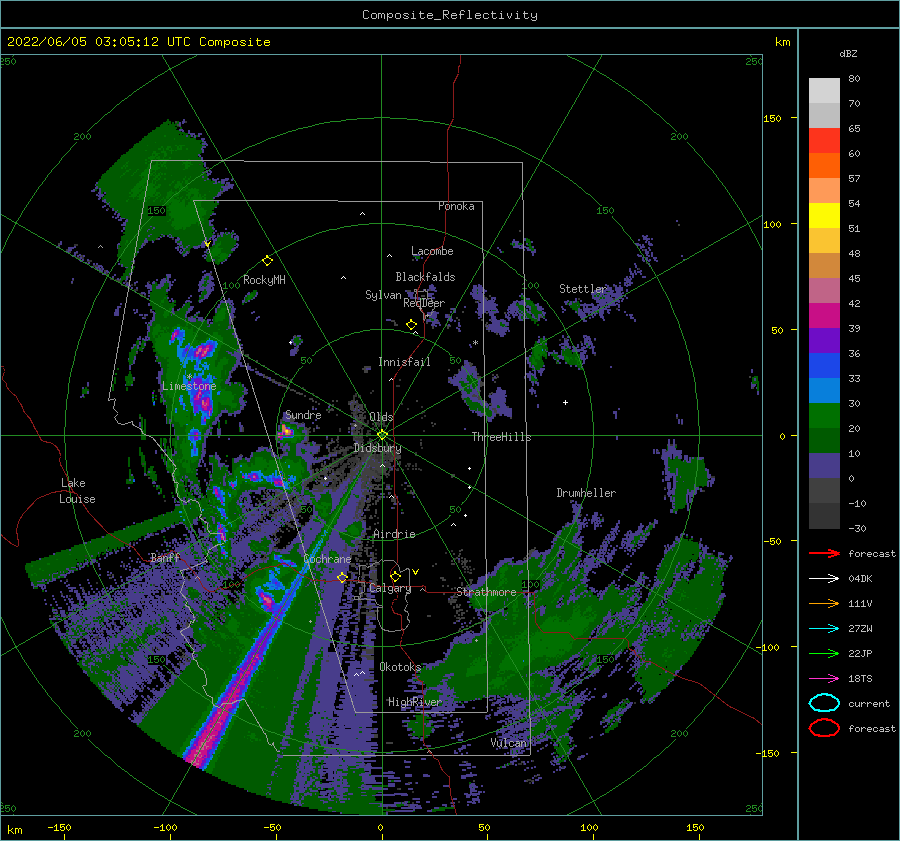Select the Cochrane label

327,559
